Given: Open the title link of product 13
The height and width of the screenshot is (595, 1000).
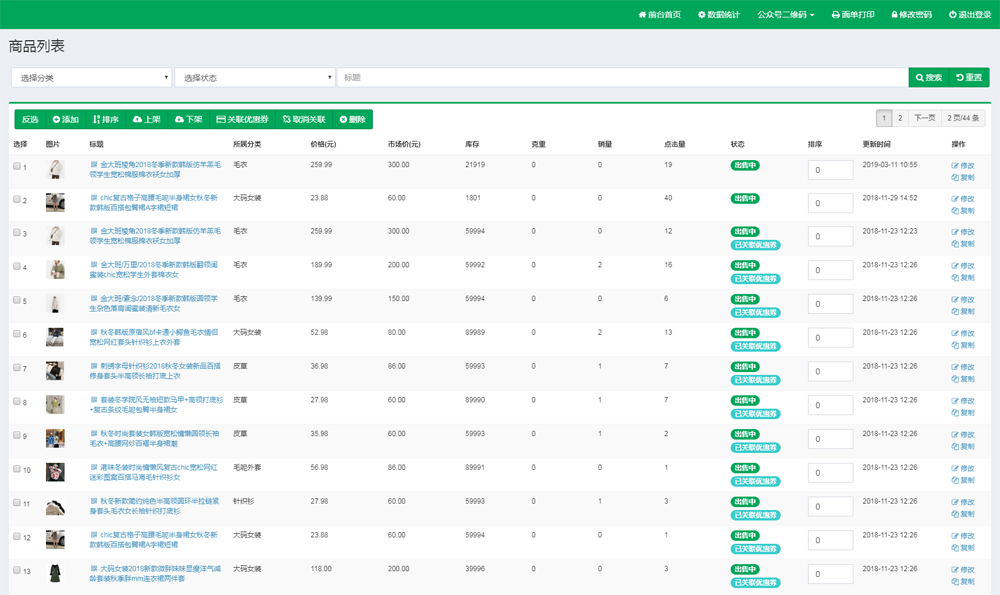Looking at the screenshot, I should click(x=155, y=573).
